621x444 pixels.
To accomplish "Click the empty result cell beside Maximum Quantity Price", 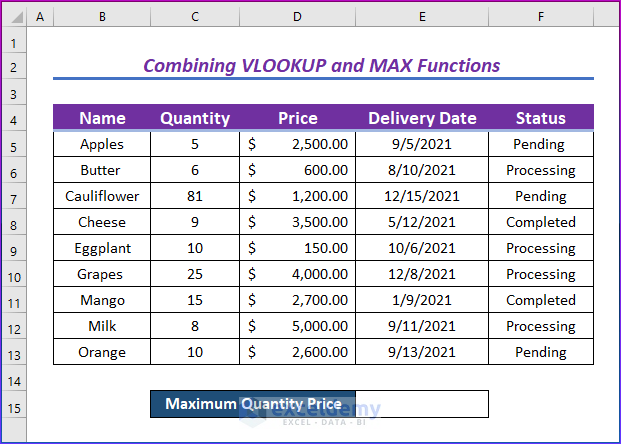I will pyautogui.click(x=422, y=404).
